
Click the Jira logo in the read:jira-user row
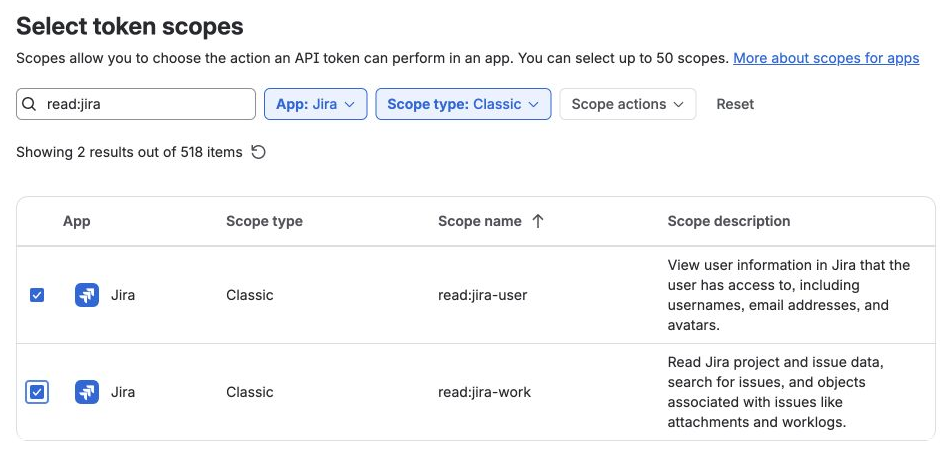click(x=87, y=295)
